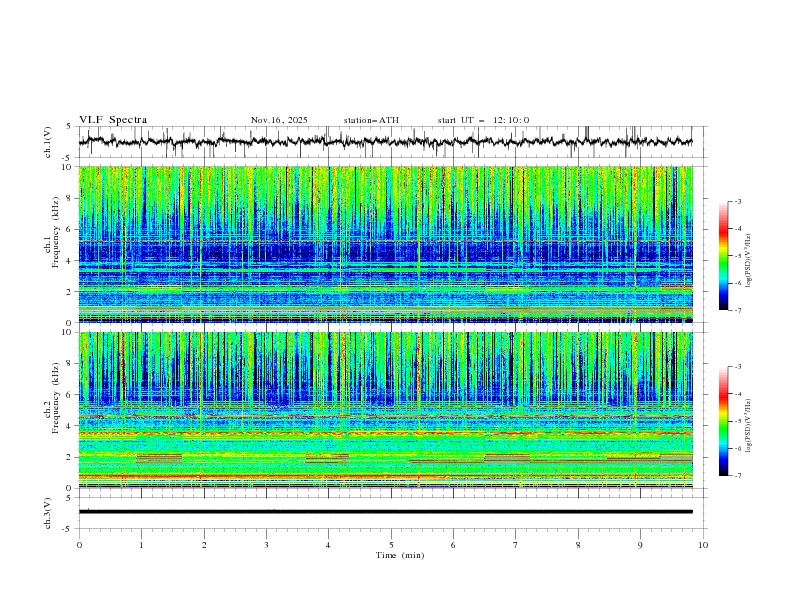Click the "6" kHz tick on ch.2 frequency axis
The image size is (792, 612).
pyautogui.click(x=71, y=395)
